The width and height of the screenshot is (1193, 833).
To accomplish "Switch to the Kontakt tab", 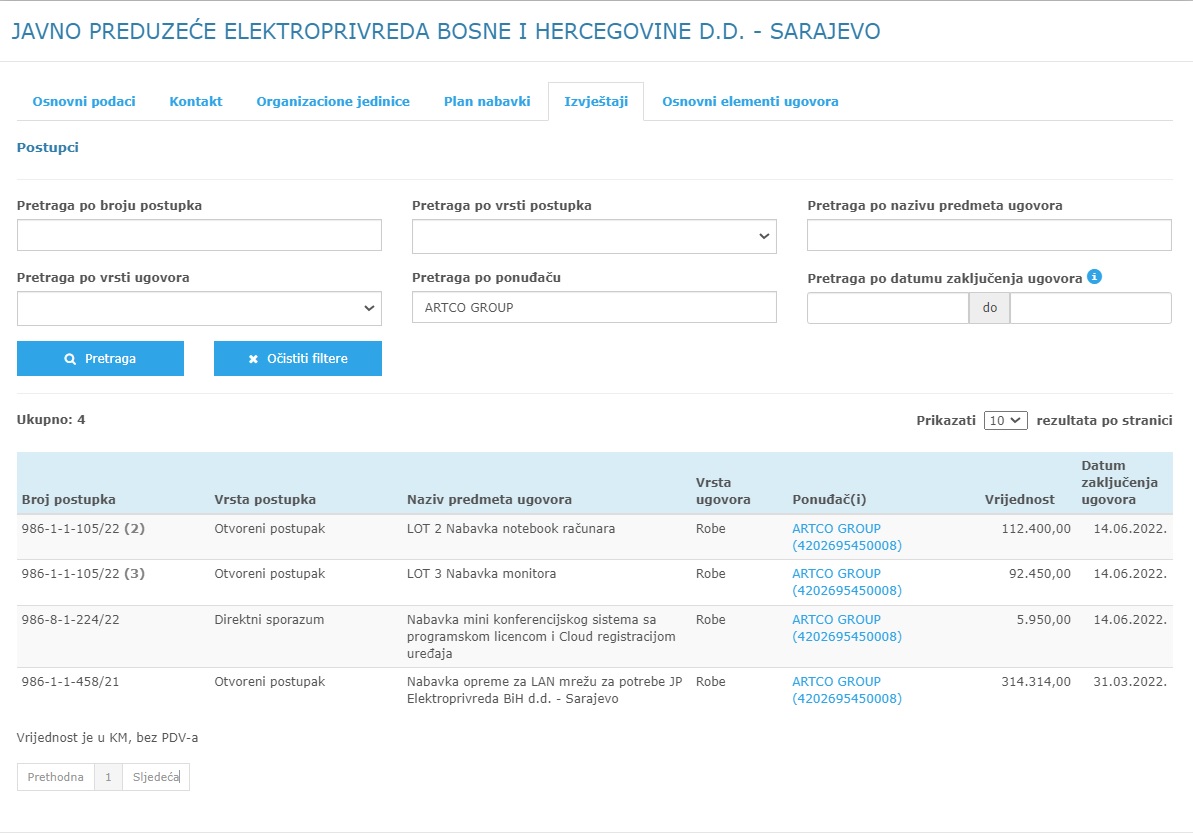I will point(196,101).
